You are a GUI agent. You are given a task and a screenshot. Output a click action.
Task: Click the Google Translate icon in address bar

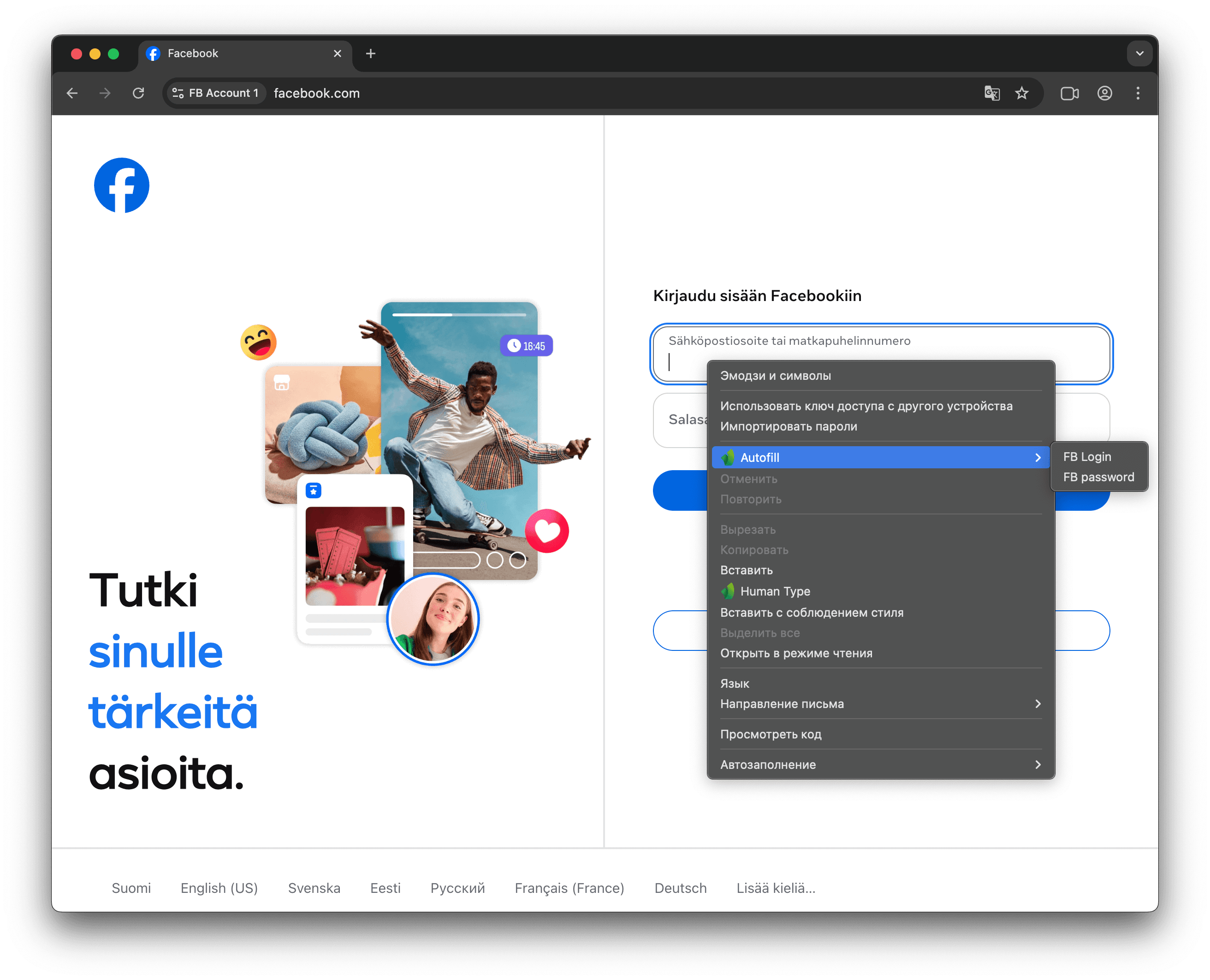click(x=991, y=93)
